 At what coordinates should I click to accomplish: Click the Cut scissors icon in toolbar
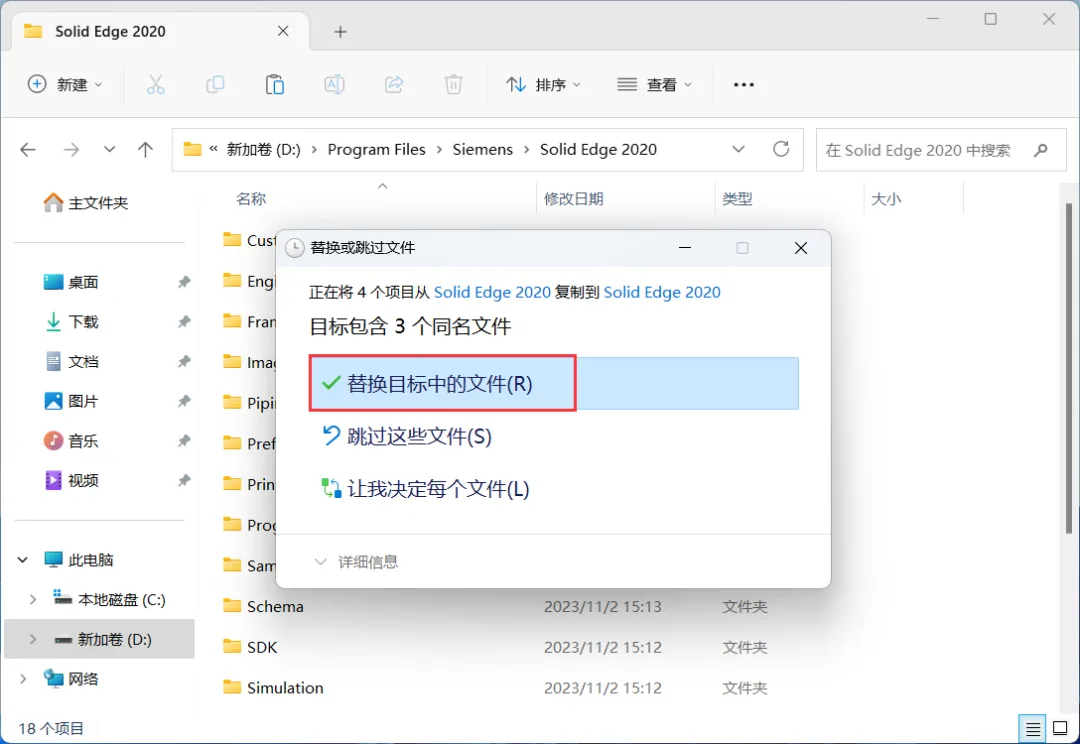tap(156, 85)
